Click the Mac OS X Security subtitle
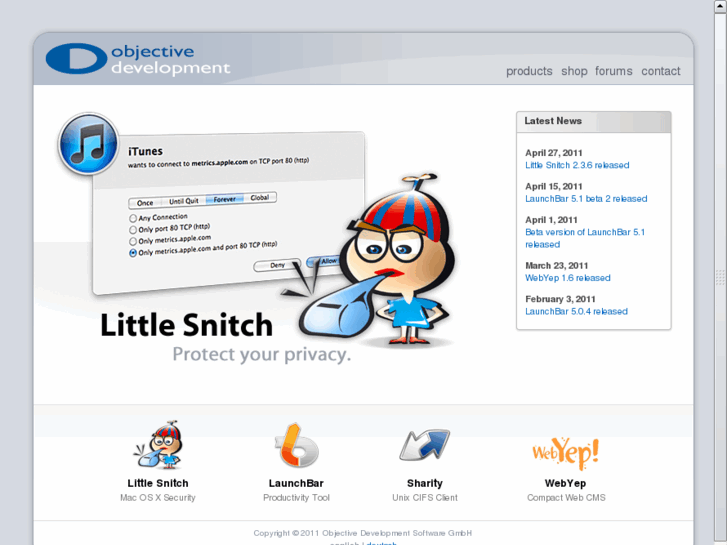The height and width of the screenshot is (545, 727). point(158,498)
